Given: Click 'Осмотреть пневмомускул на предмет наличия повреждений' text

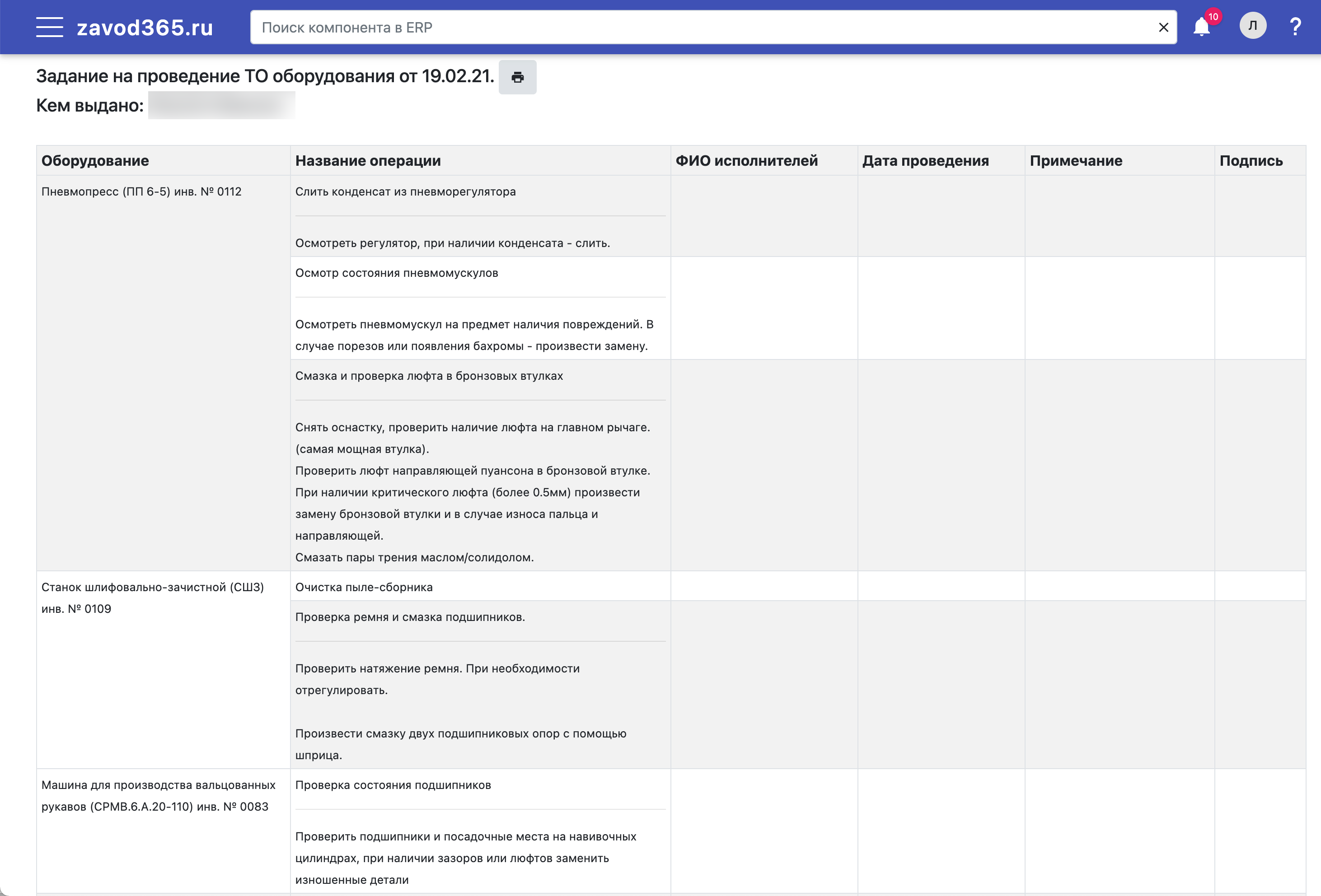Looking at the screenshot, I should tap(474, 335).
